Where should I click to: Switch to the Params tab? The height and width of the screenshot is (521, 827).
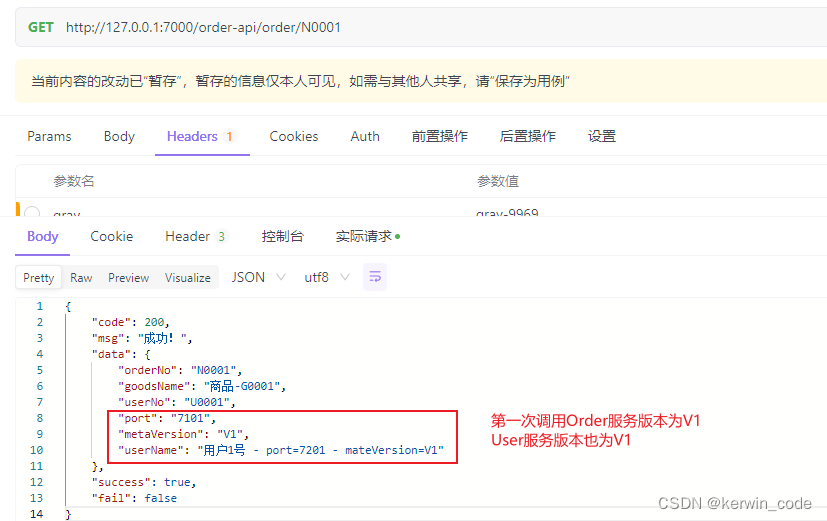[49, 137]
